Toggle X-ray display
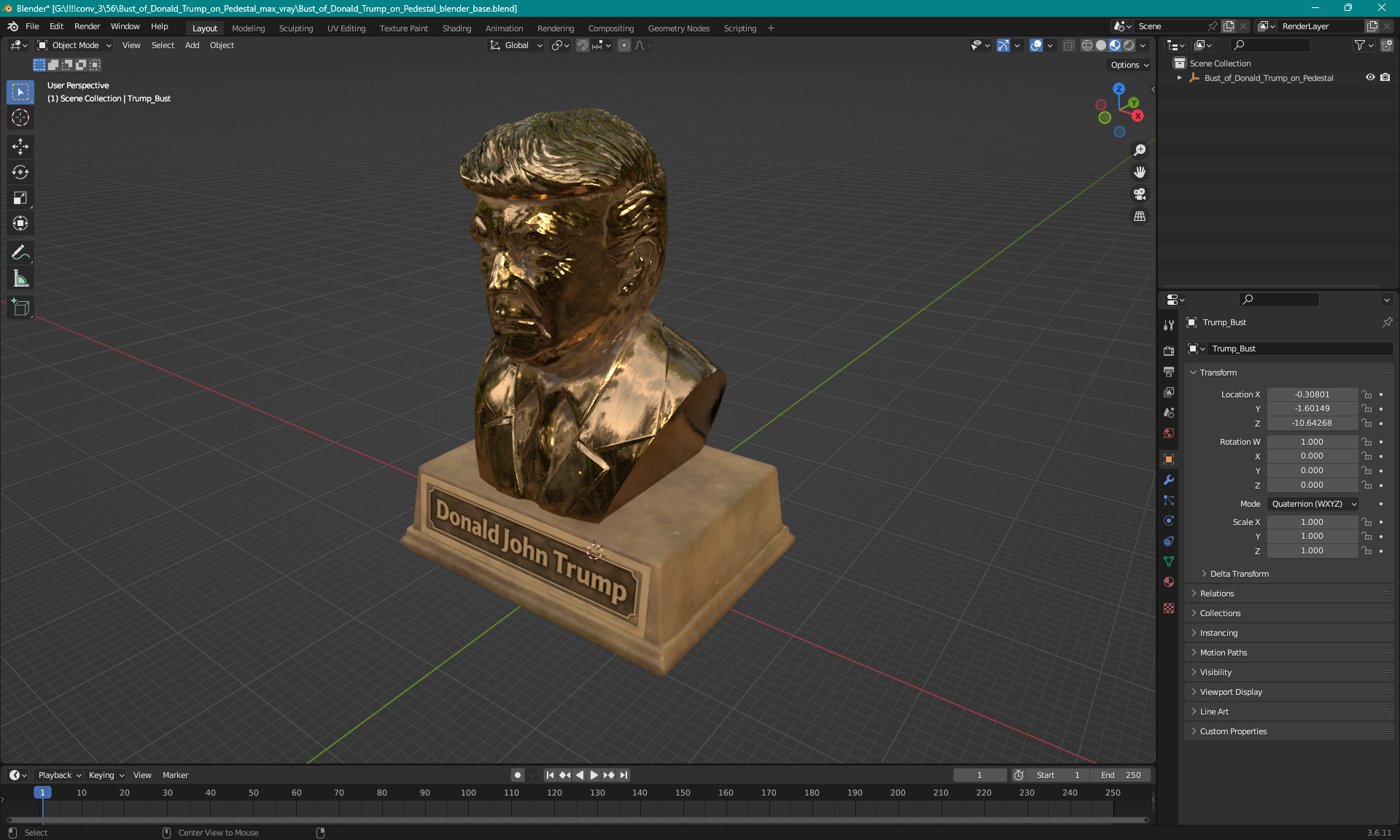Image resolution: width=1400 pixels, height=840 pixels. 1068,45
